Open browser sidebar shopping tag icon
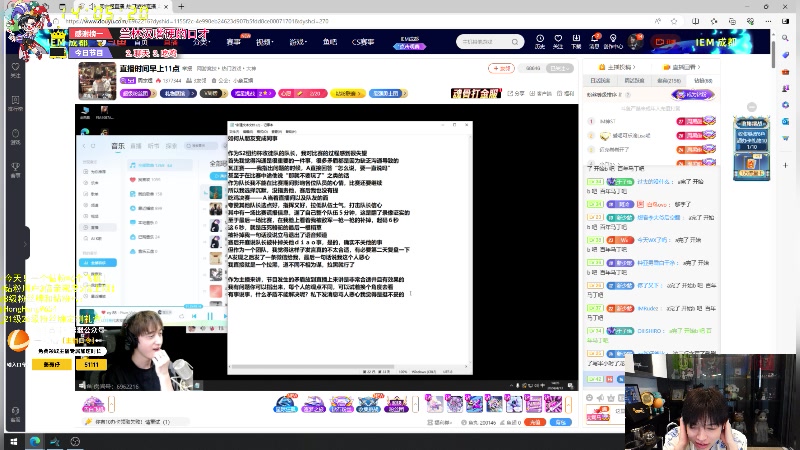The width and height of the screenshot is (800, 450). pos(785,55)
